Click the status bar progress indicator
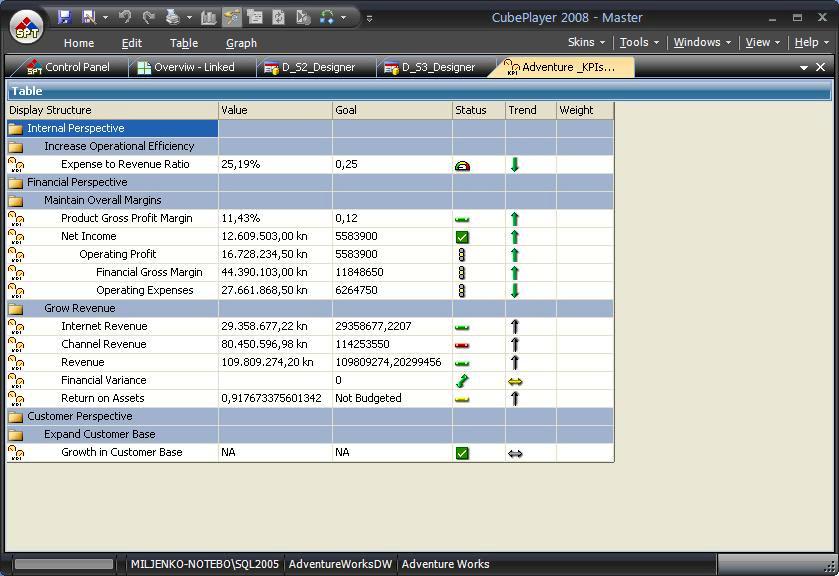 coord(64,564)
